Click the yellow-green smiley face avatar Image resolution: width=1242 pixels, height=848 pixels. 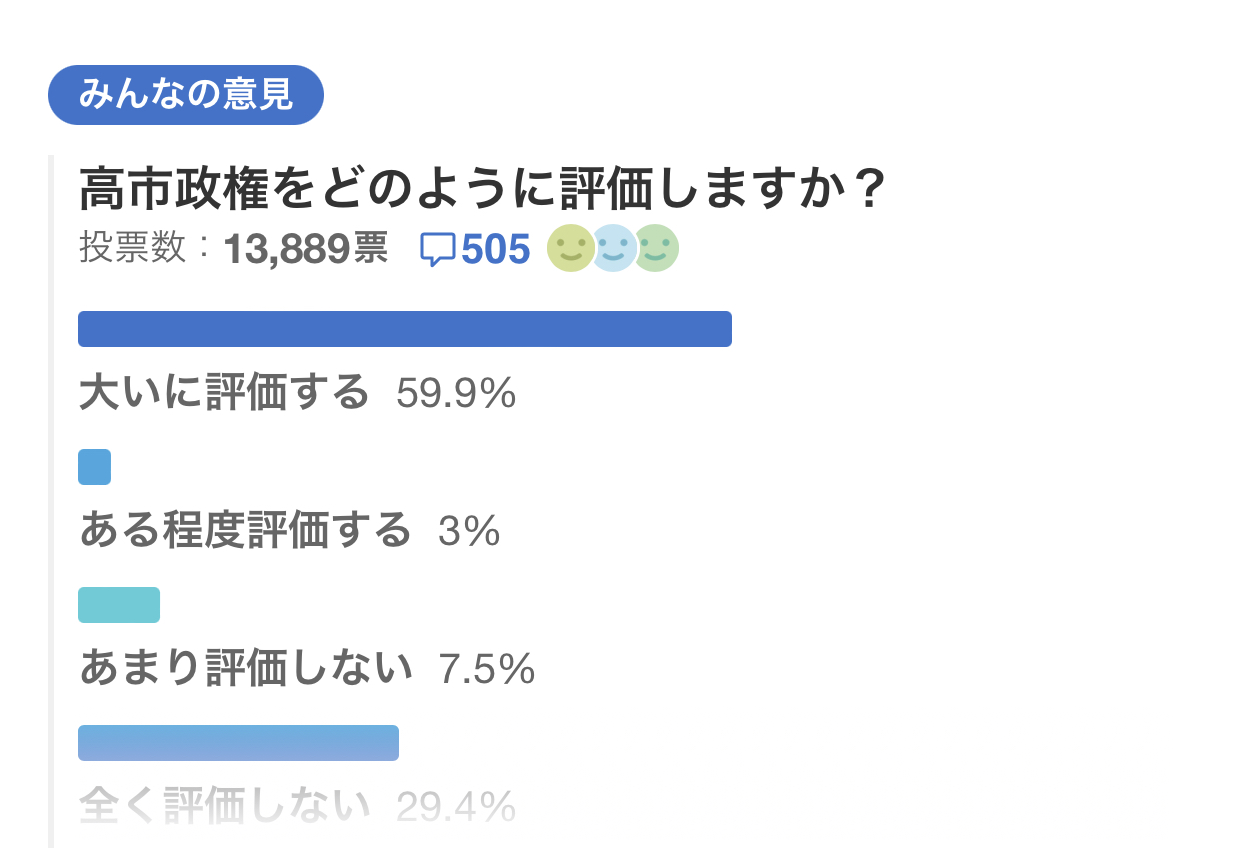(x=570, y=249)
